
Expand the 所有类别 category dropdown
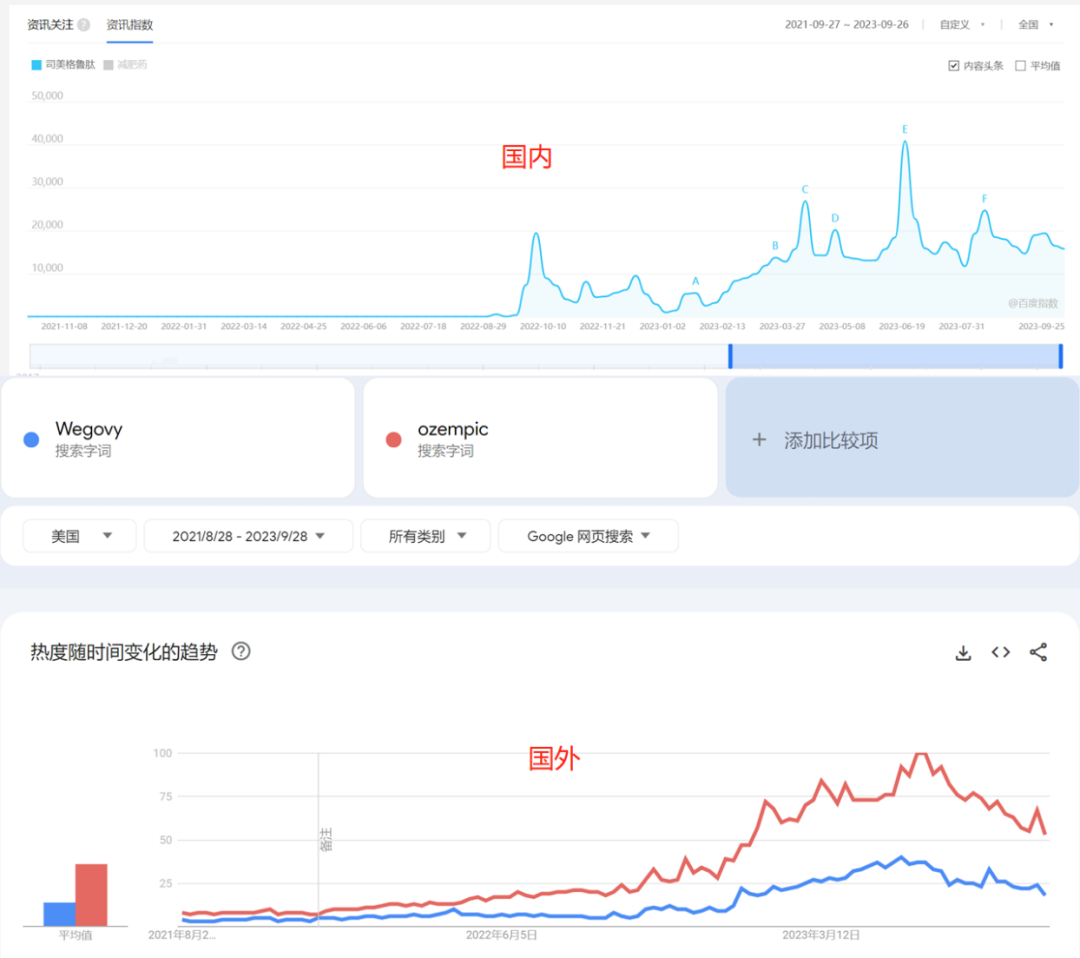click(426, 536)
